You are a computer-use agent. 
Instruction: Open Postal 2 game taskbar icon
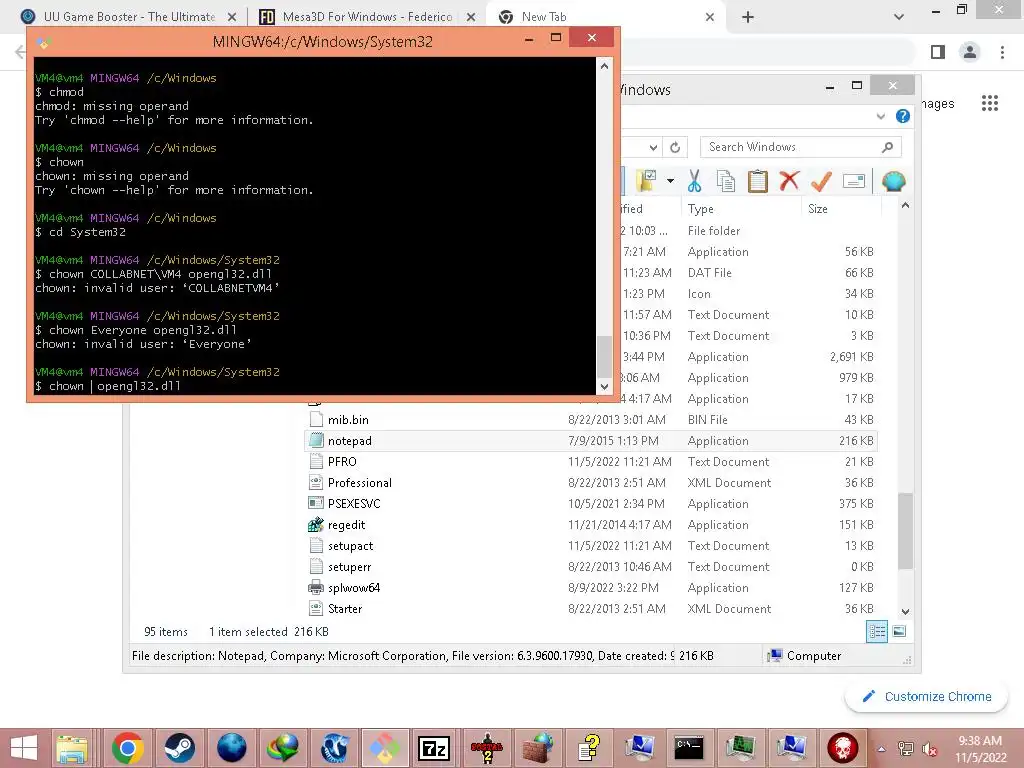coord(487,748)
